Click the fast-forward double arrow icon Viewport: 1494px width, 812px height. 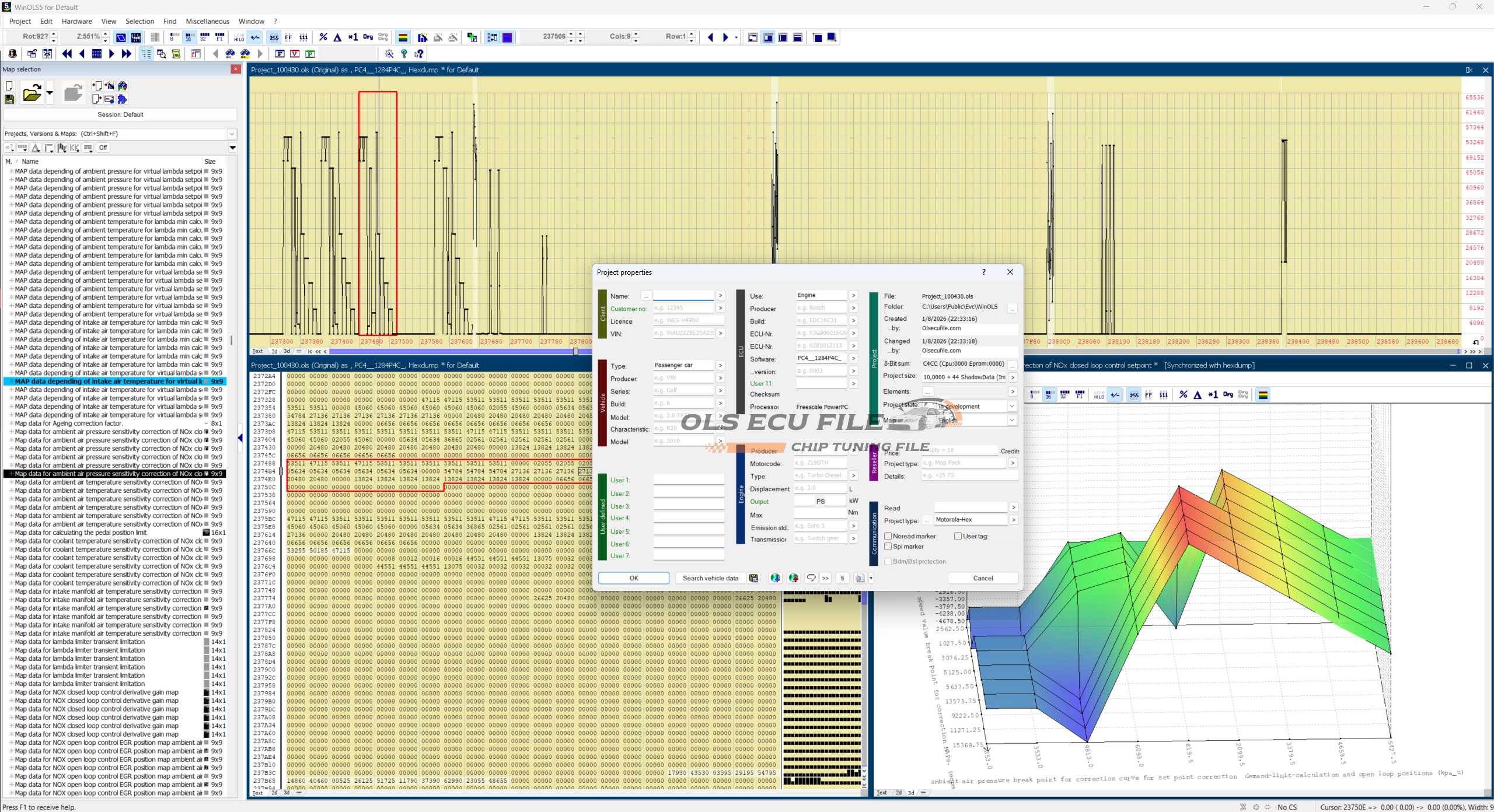pyautogui.click(x=126, y=54)
